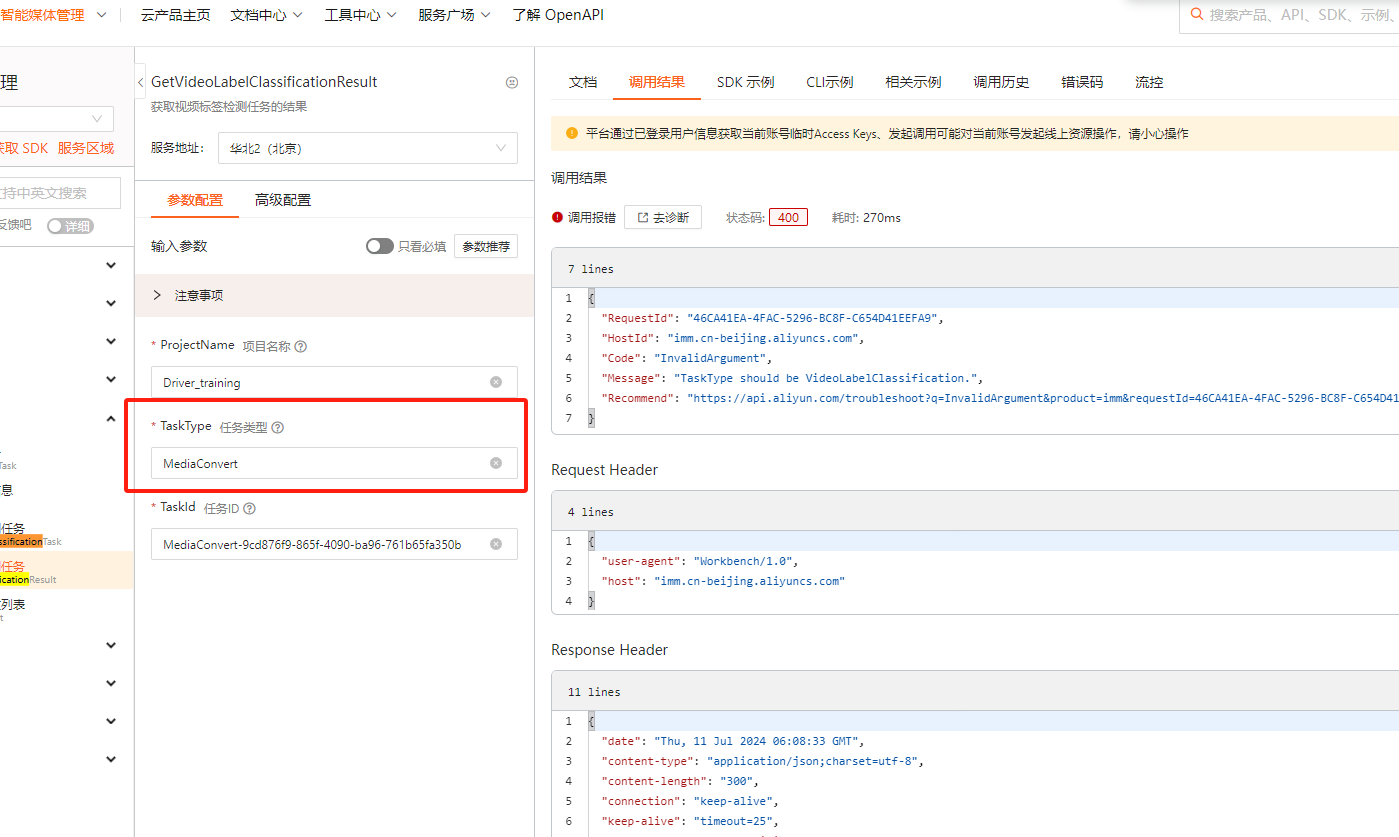Select the 调用结果 tab
Image resolution: width=1399 pixels, height=837 pixels.
[x=657, y=82]
